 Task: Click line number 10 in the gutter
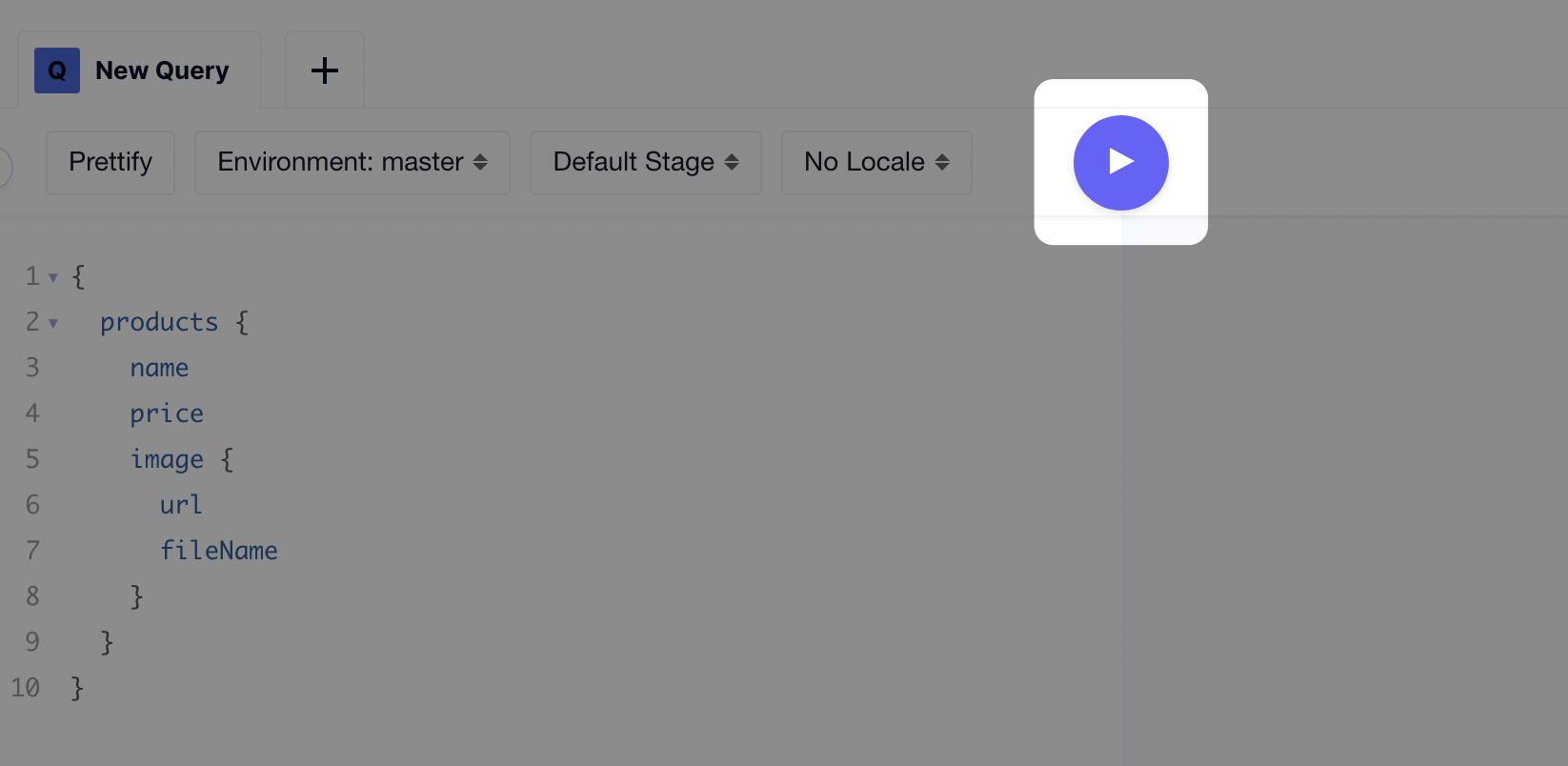click(x=26, y=688)
